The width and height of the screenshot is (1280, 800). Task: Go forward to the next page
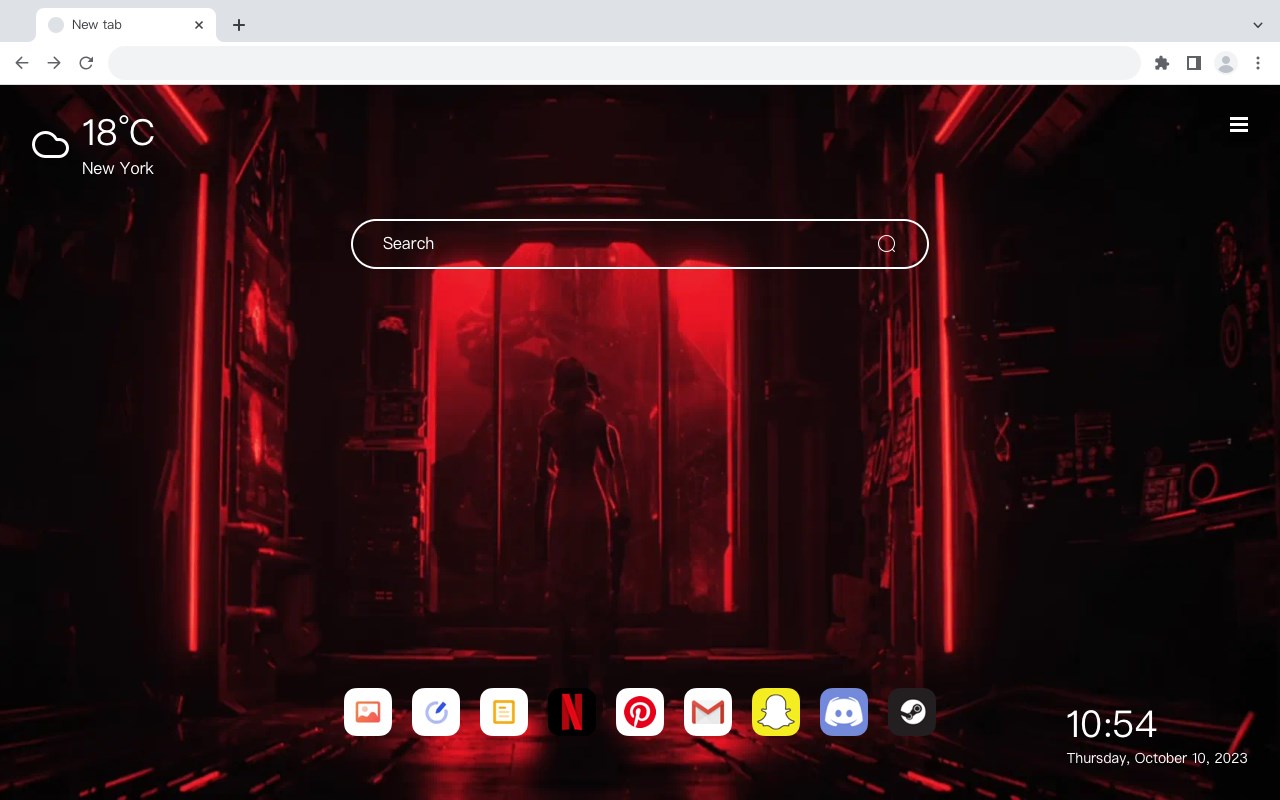point(54,63)
